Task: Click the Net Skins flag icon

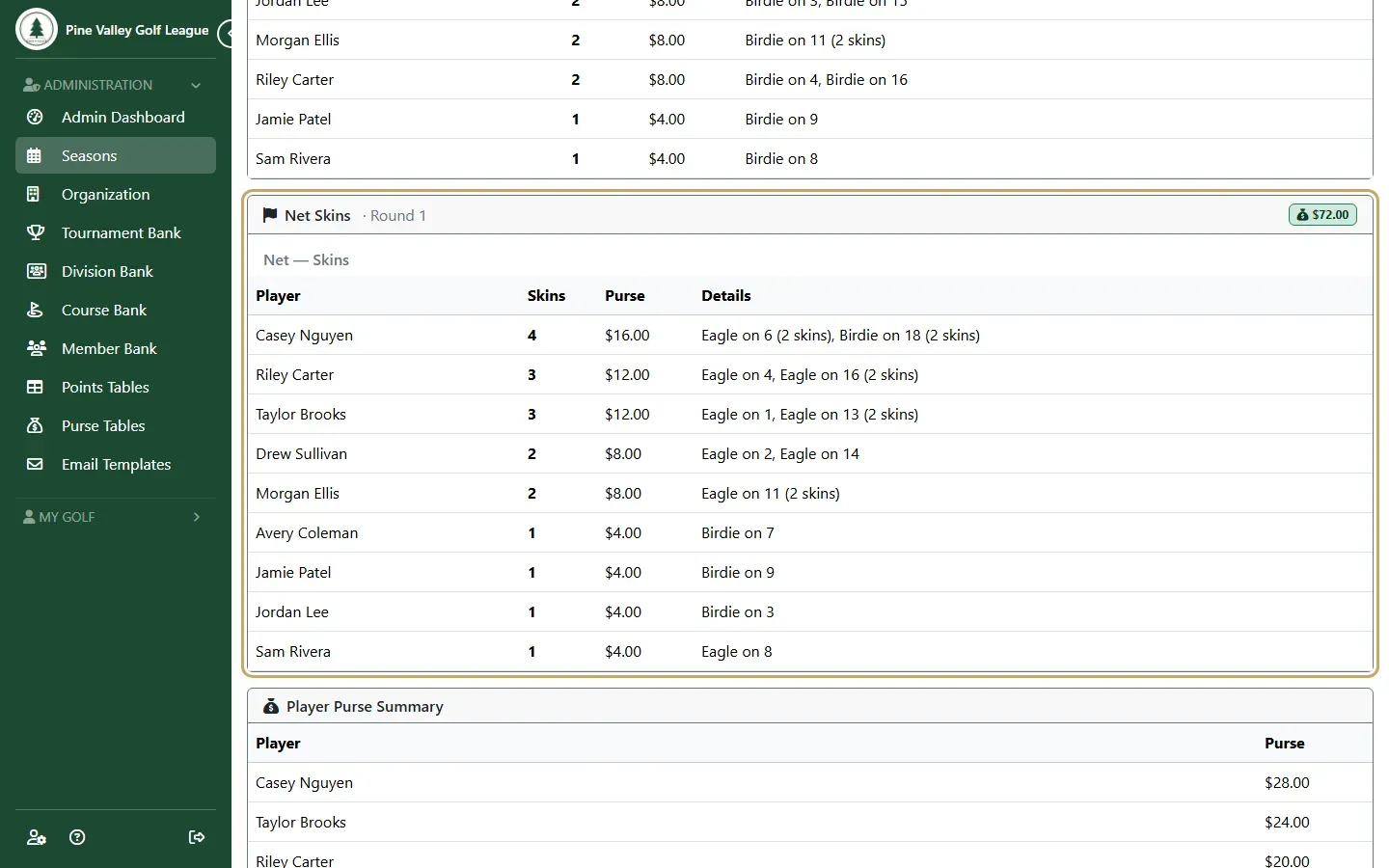Action: [x=270, y=215]
